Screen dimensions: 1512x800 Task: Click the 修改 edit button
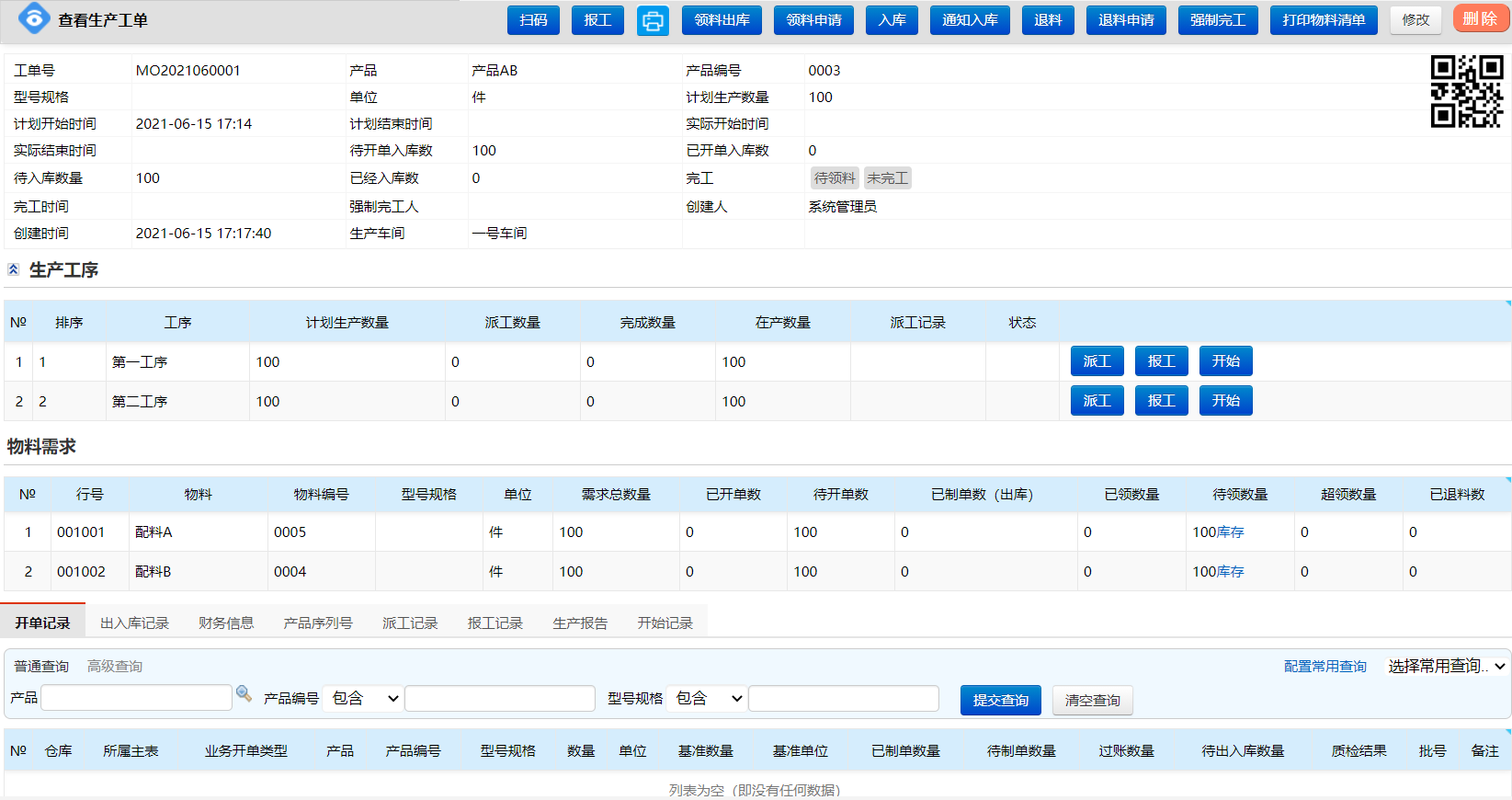tap(1415, 20)
